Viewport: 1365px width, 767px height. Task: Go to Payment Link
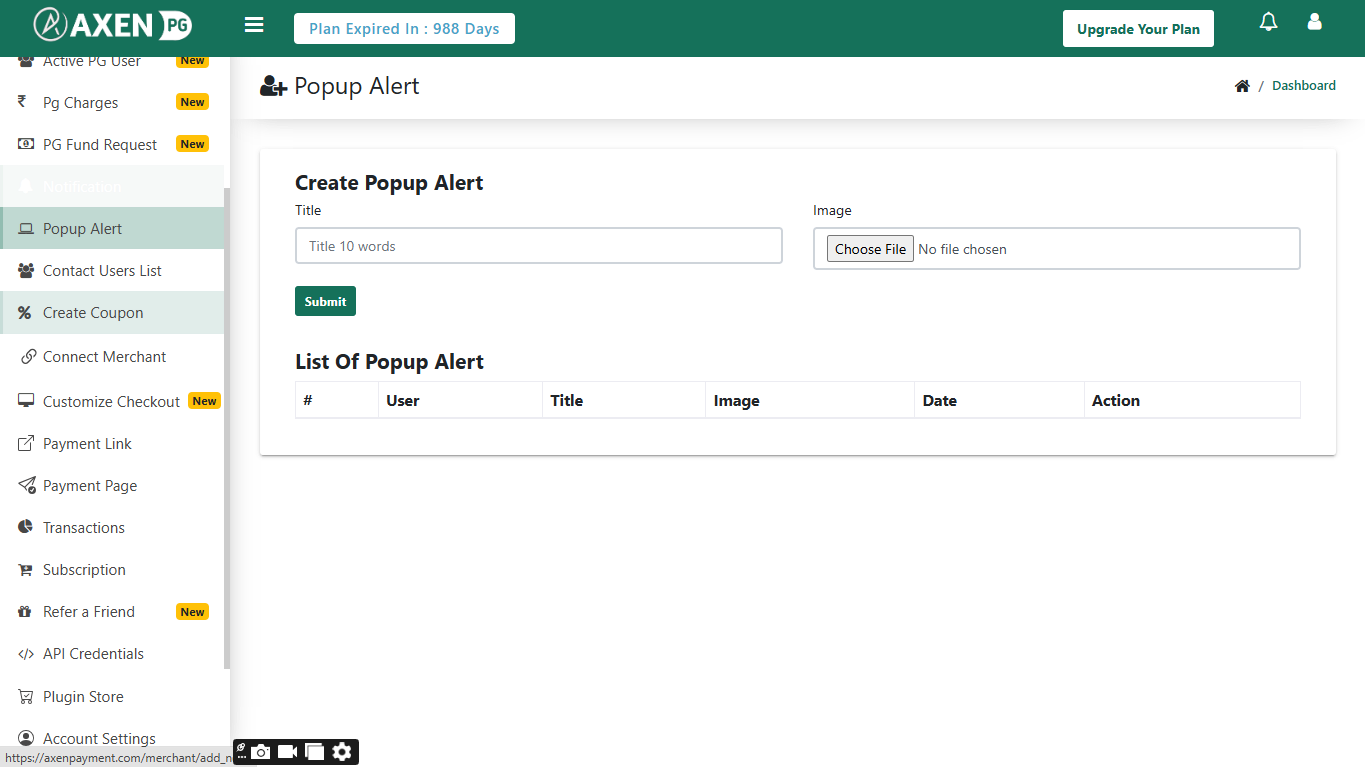tap(112, 443)
